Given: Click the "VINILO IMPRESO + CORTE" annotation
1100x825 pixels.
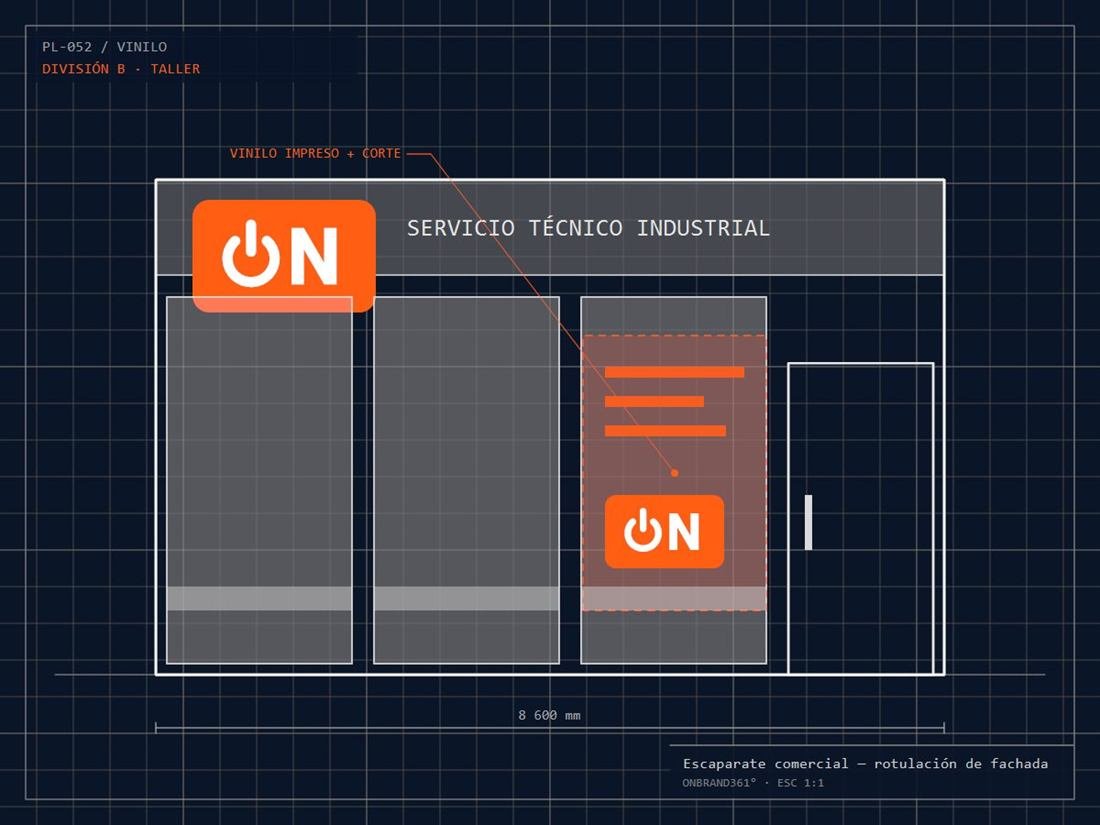Looking at the screenshot, I should click(x=315, y=153).
